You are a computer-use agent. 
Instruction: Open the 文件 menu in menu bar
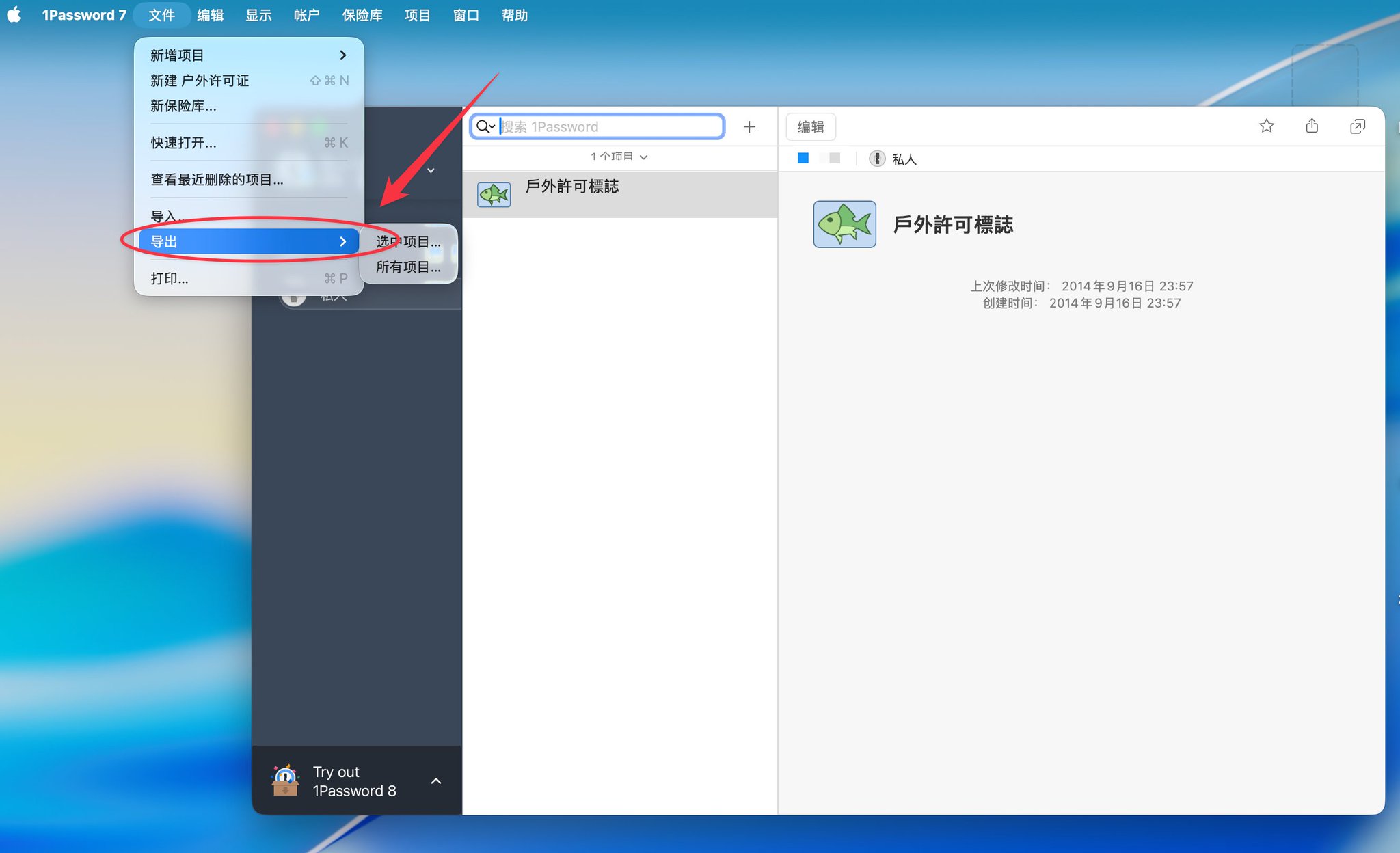coord(162,15)
